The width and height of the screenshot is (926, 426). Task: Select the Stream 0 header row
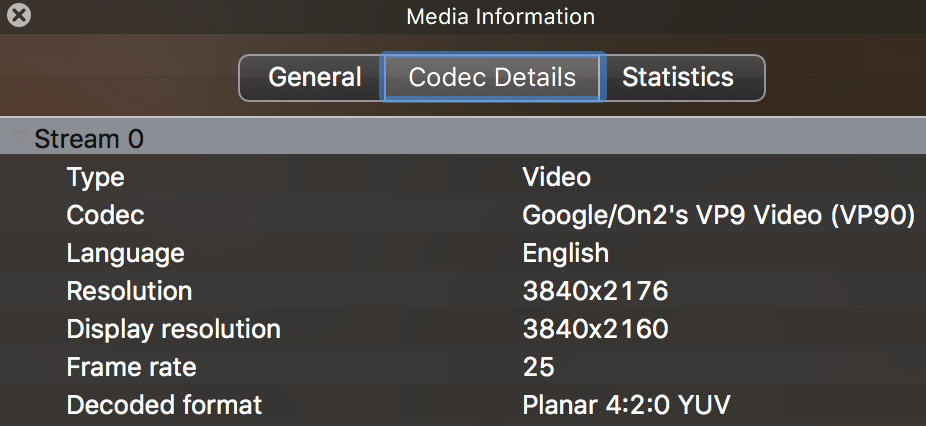click(88, 139)
